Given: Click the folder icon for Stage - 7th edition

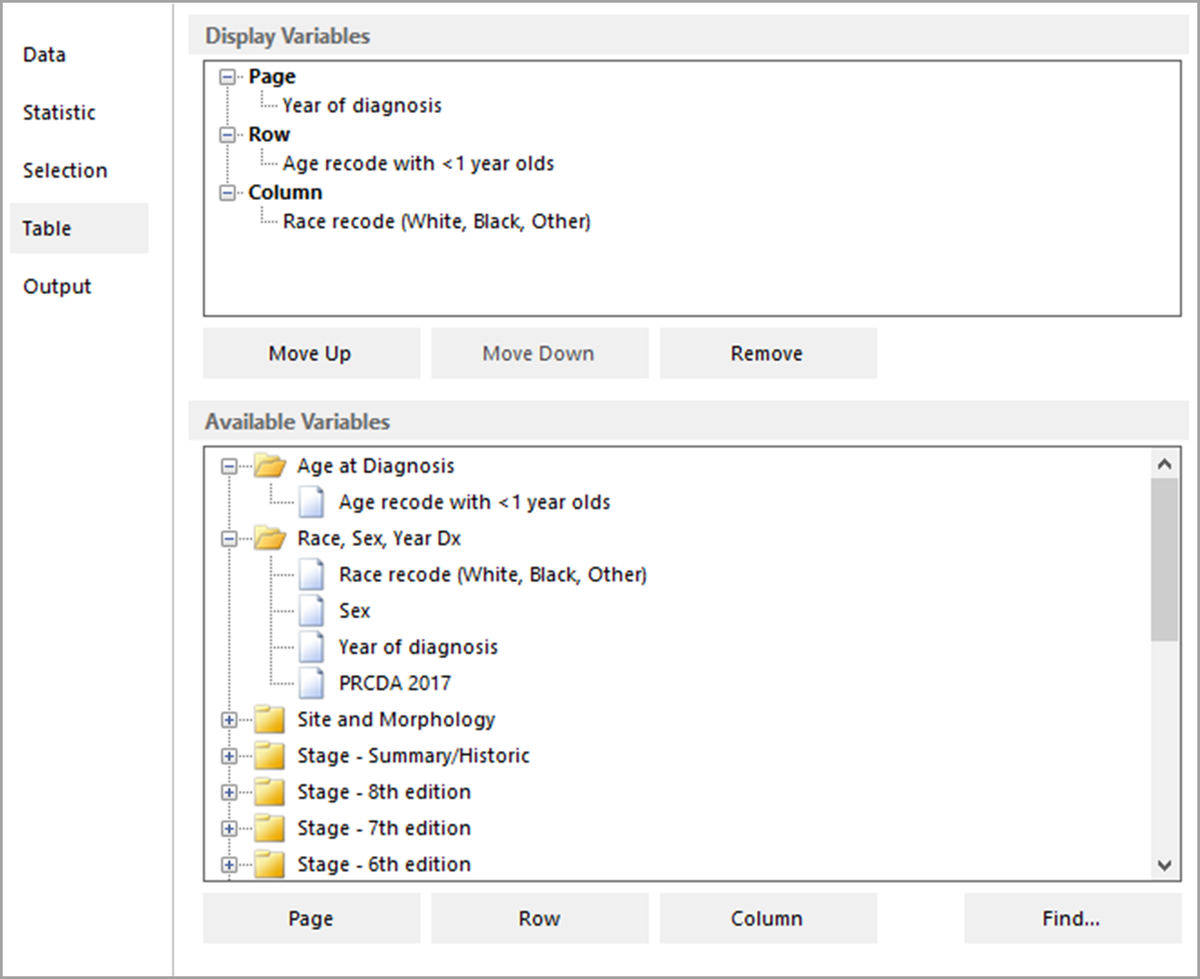Looking at the screenshot, I should pos(268,828).
